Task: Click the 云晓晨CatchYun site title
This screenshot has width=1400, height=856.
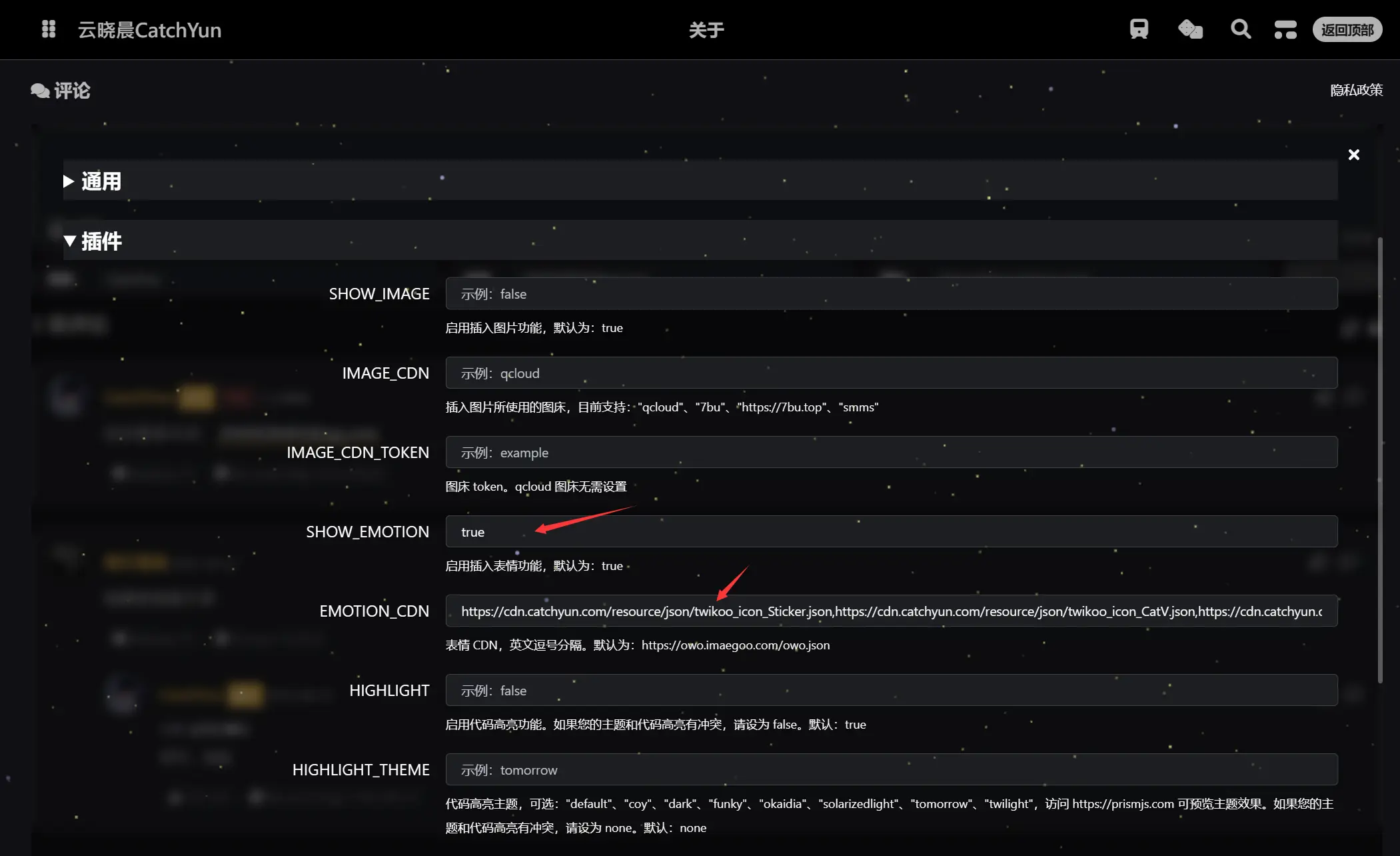Action: 150,30
